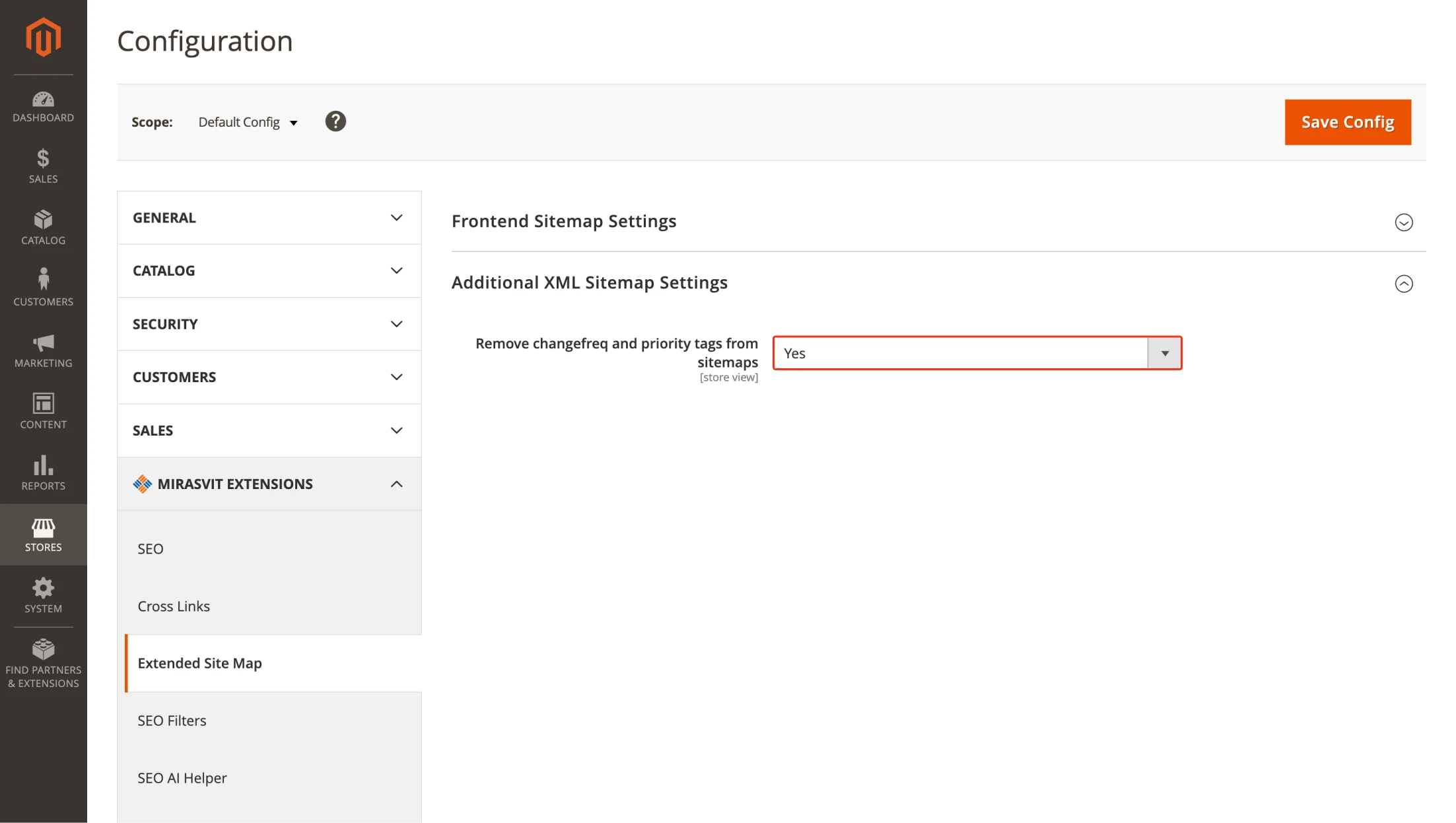
Task: Collapse the MIRASVIT EXTENSIONS group
Action: point(268,483)
